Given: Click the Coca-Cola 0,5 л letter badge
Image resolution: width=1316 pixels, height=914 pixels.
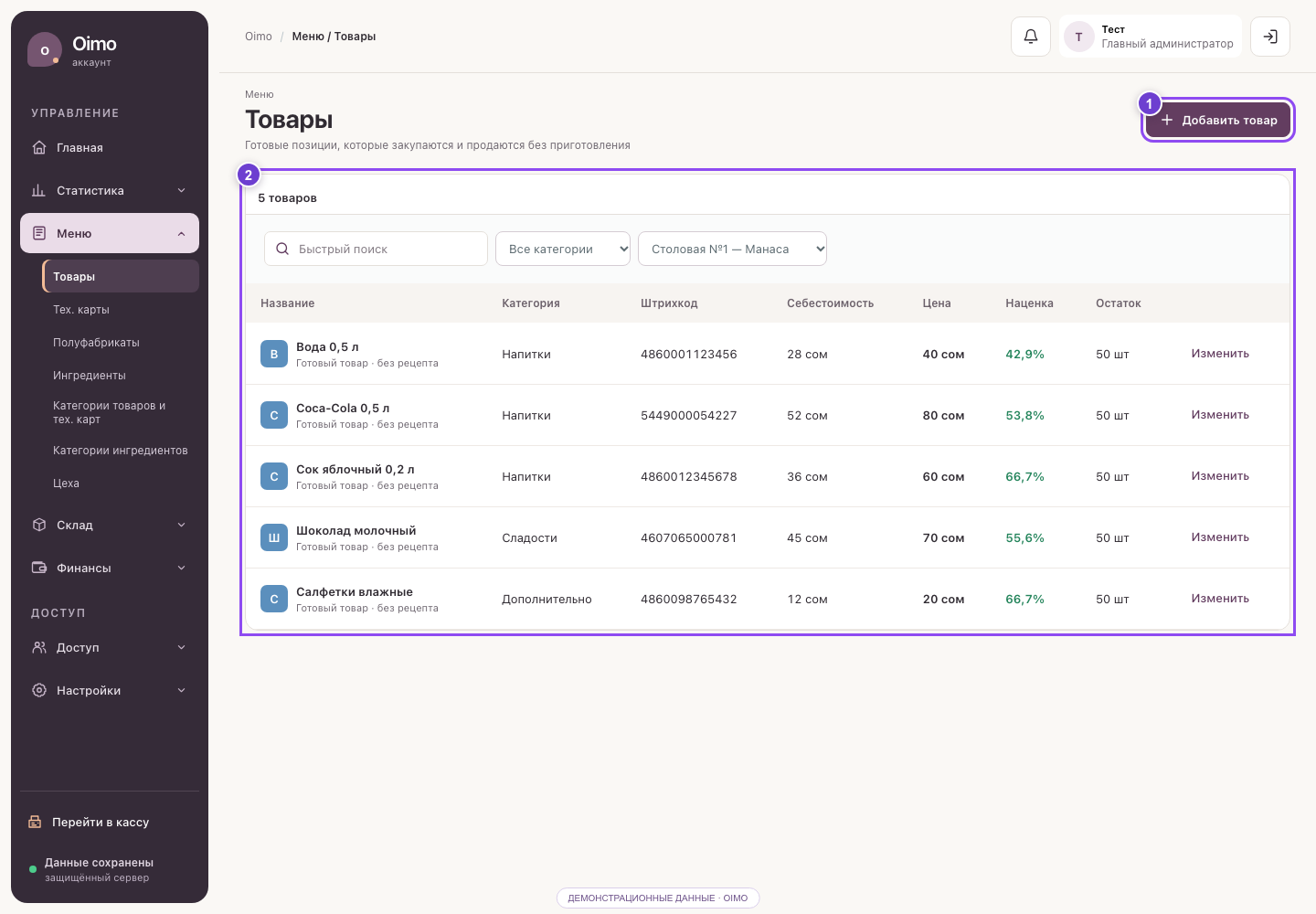Looking at the screenshot, I should click(x=274, y=415).
